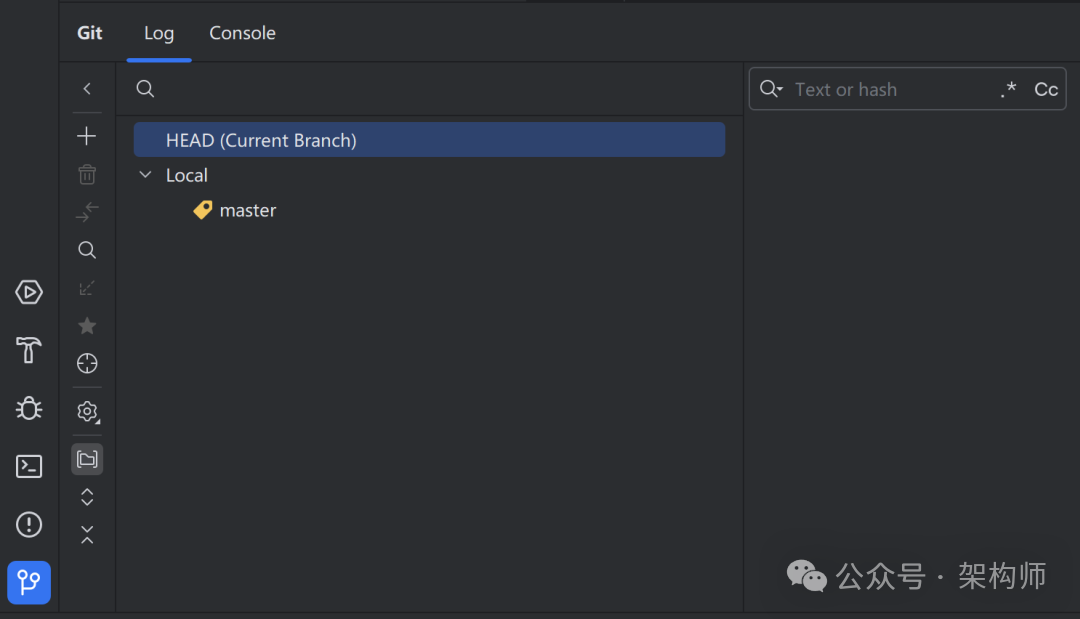This screenshot has height=619, width=1080.
Task: Collapse the Local branches node
Action: [146, 175]
